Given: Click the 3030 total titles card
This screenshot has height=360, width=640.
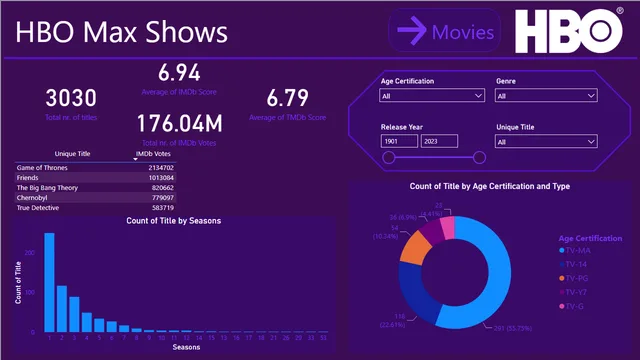Looking at the screenshot, I should (x=71, y=104).
